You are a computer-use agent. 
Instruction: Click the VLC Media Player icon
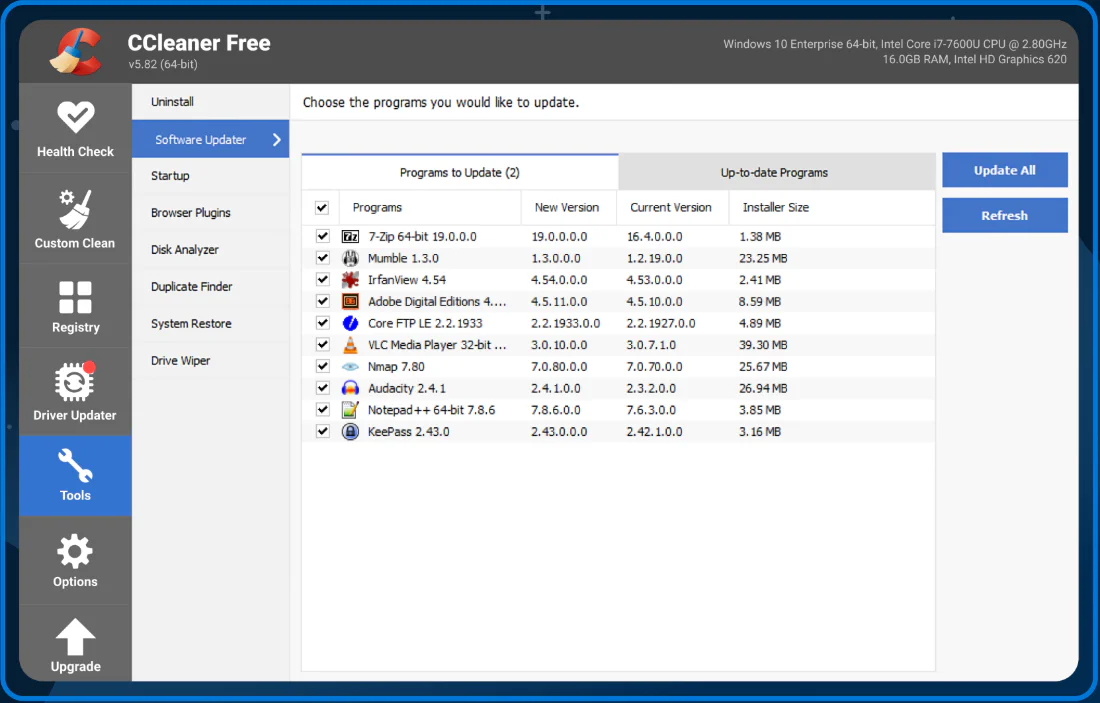pos(350,344)
